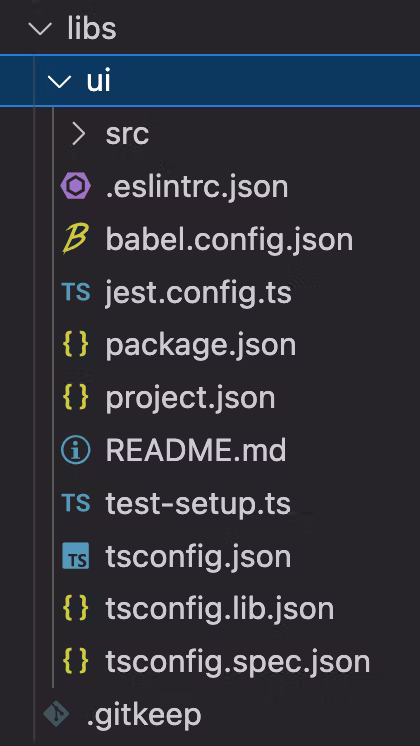Click the braces icon next to project.json

pyautogui.click(x=76, y=397)
